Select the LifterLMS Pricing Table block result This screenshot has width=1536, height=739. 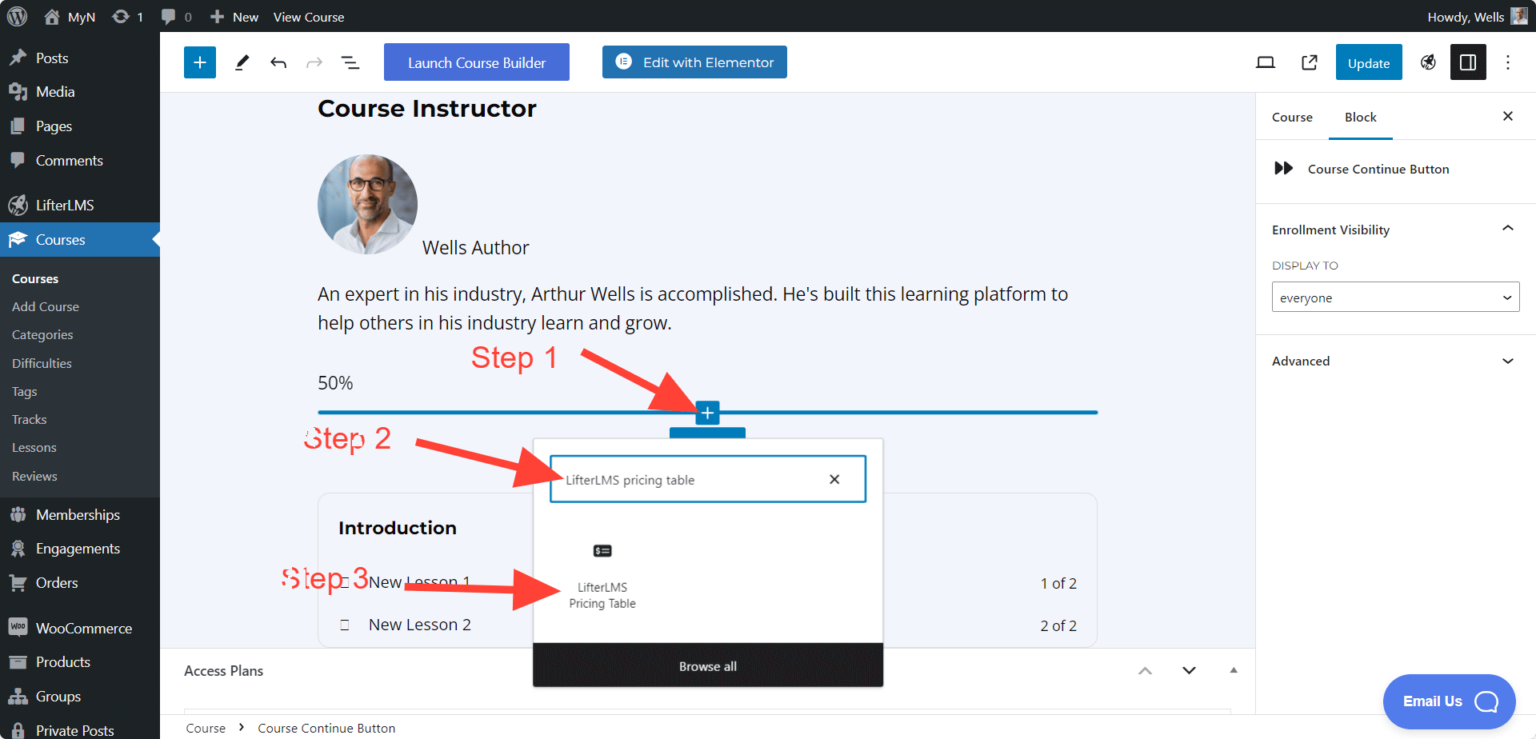tap(602, 576)
